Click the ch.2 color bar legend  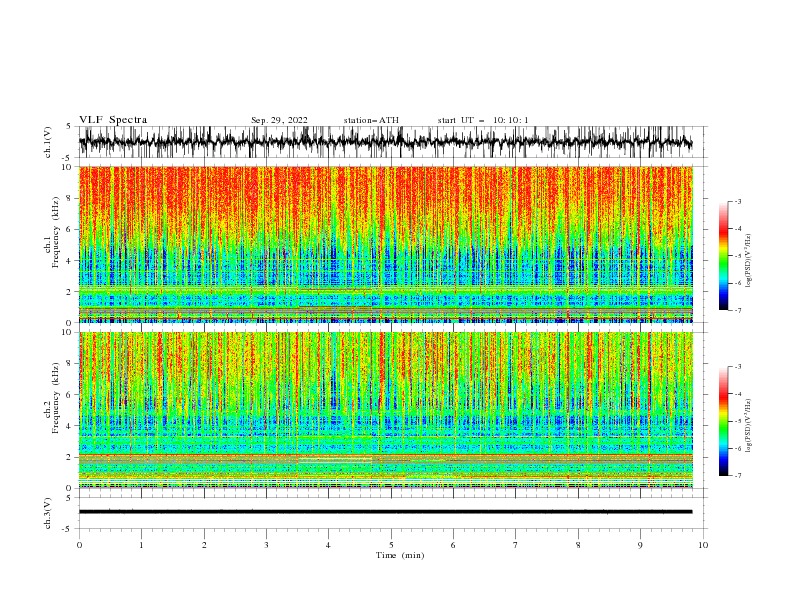(x=724, y=421)
